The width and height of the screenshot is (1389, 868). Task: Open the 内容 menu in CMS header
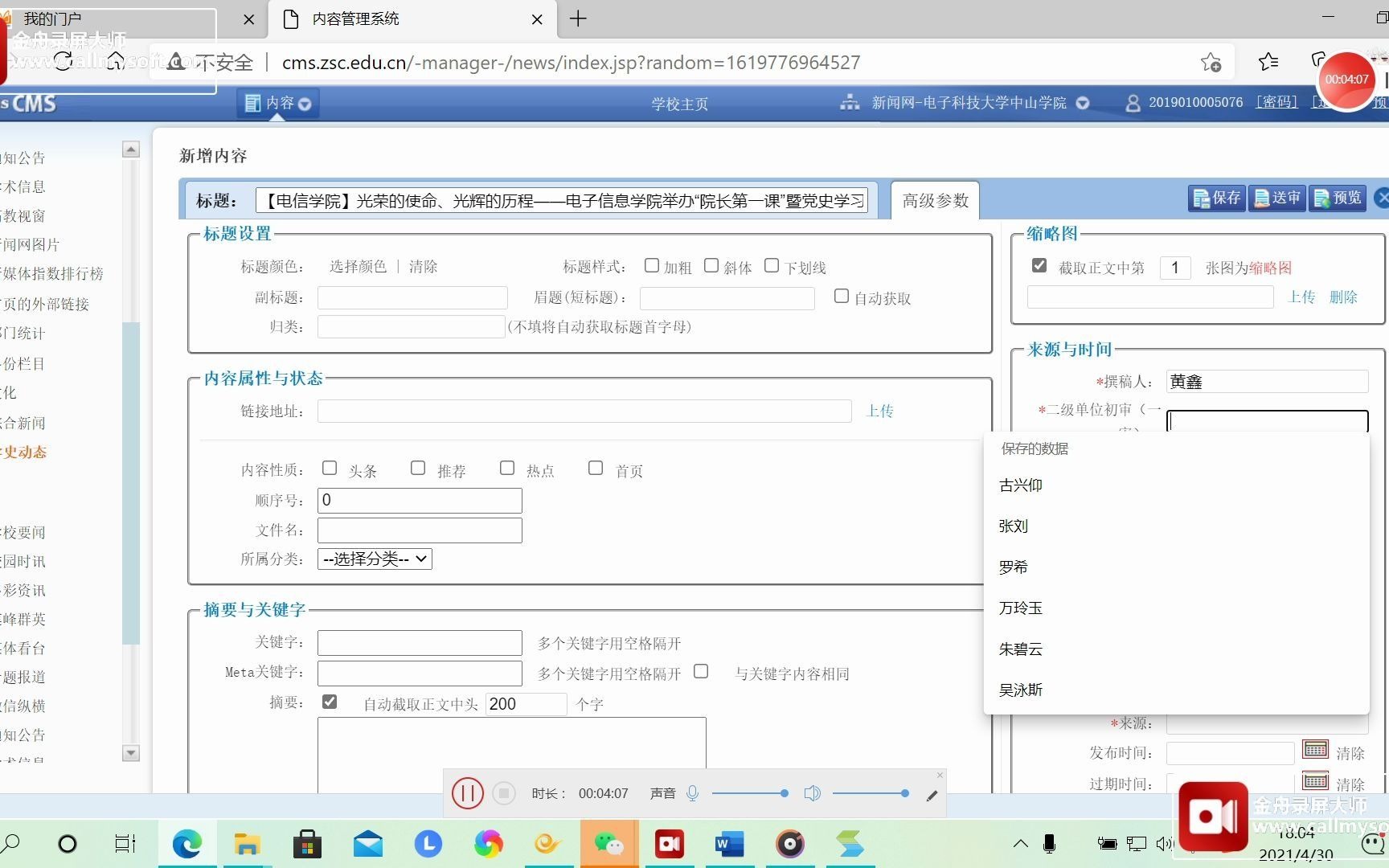(277, 103)
